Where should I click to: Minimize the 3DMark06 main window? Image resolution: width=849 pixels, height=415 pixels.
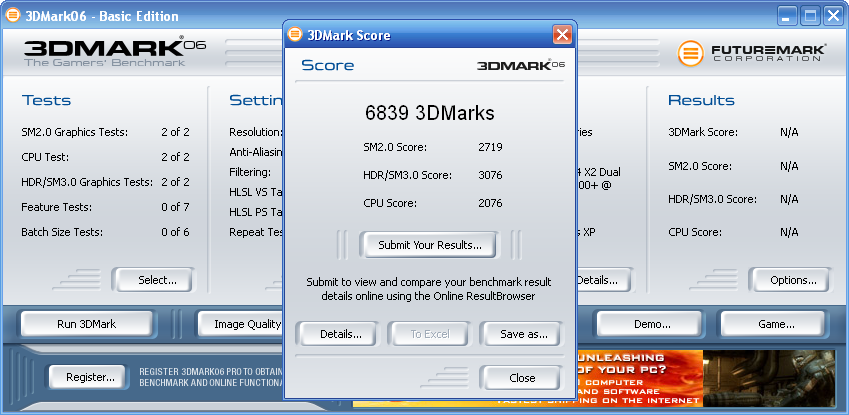pyautogui.click(x=788, y=16)
